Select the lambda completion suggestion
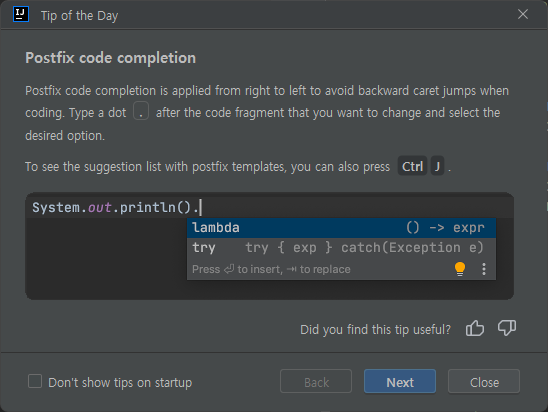 pyautogui.click(x=341, y=228)
